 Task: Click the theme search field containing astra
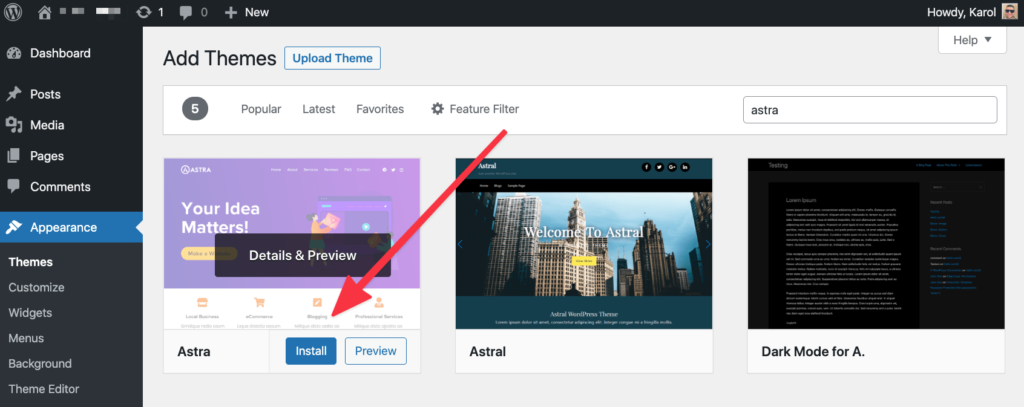tap(870, 110)
